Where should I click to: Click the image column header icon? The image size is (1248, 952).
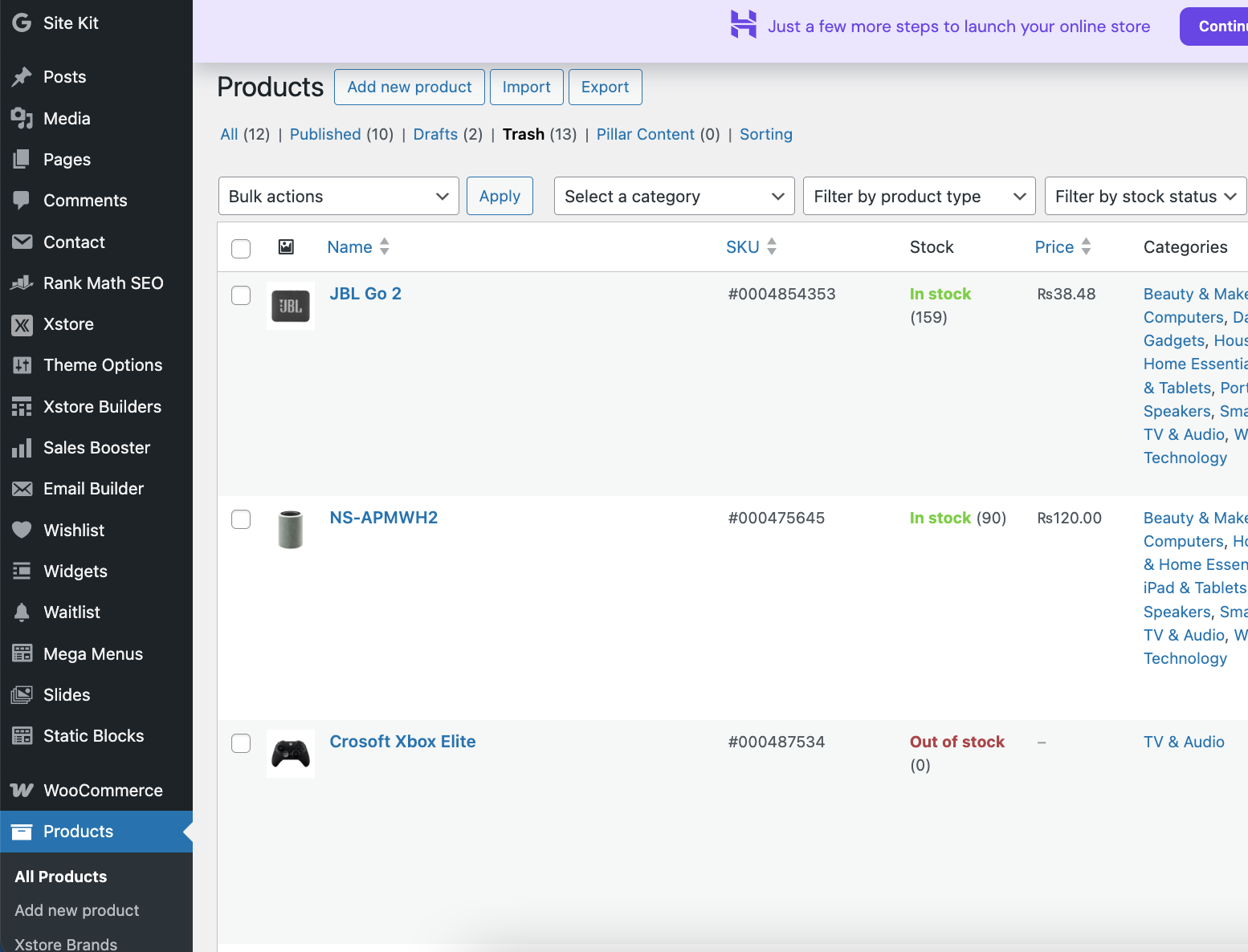(286, 247)
